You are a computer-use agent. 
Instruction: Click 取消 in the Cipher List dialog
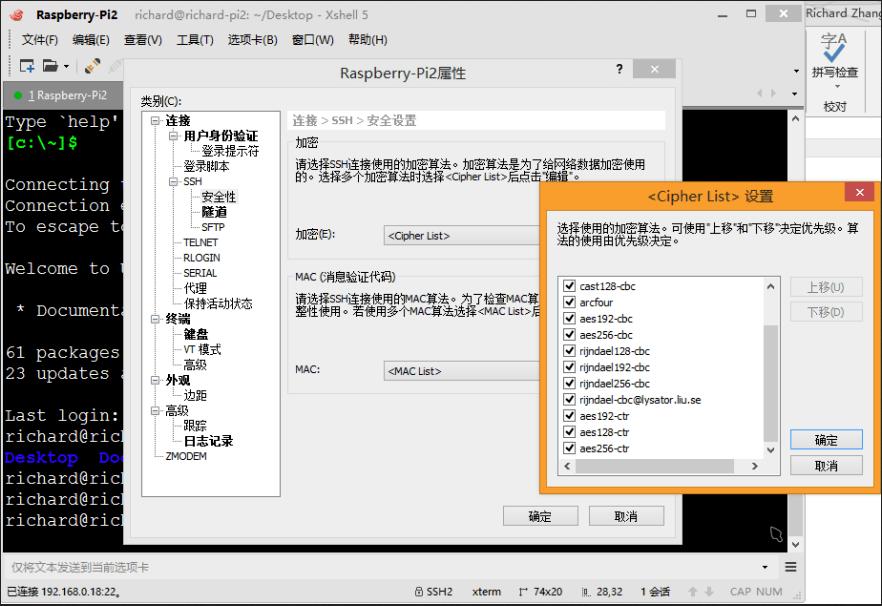click(826, 466)
